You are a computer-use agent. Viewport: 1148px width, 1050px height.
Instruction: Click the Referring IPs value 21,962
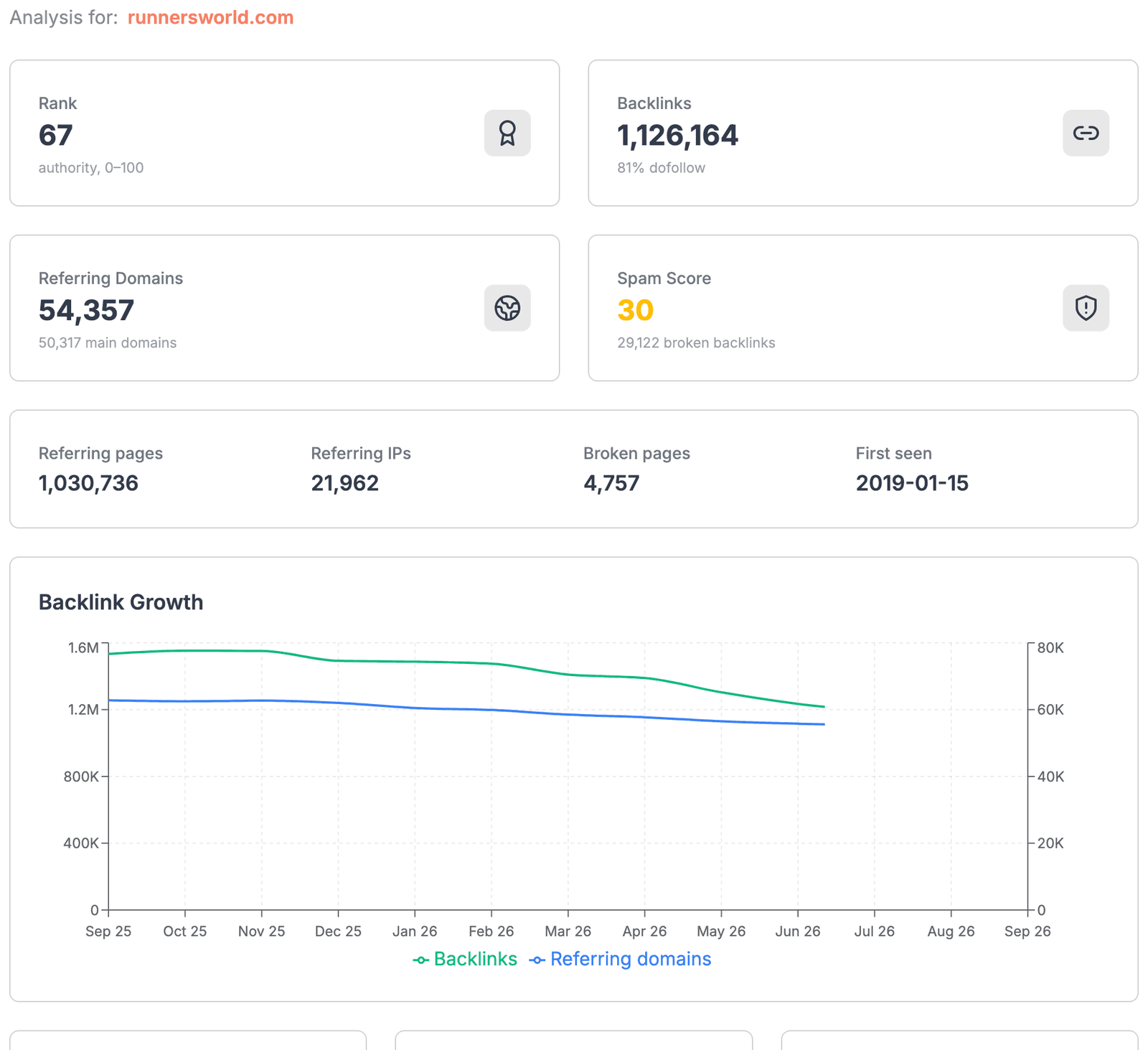[344, 483]
